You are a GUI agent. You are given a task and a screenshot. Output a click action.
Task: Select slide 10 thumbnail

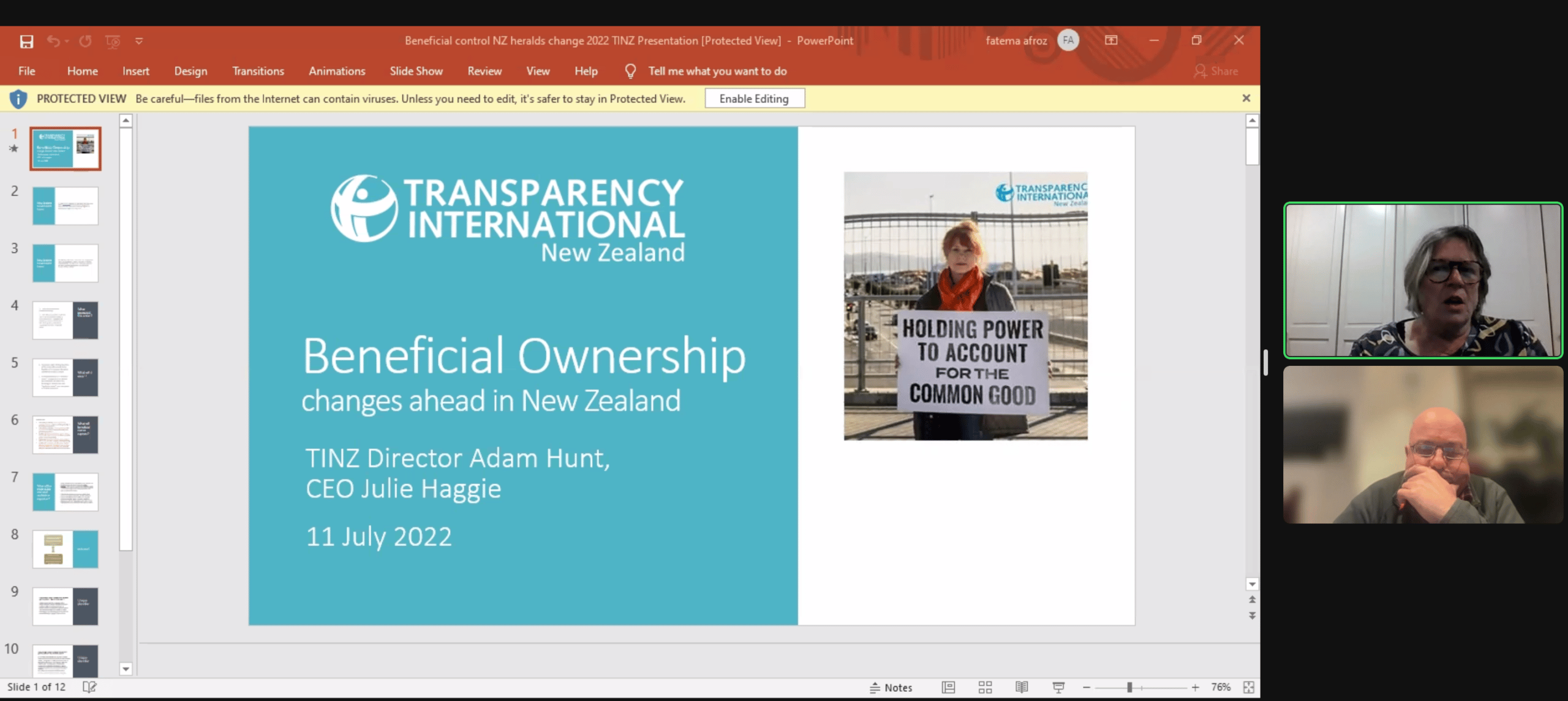click(x=66, y=661)
